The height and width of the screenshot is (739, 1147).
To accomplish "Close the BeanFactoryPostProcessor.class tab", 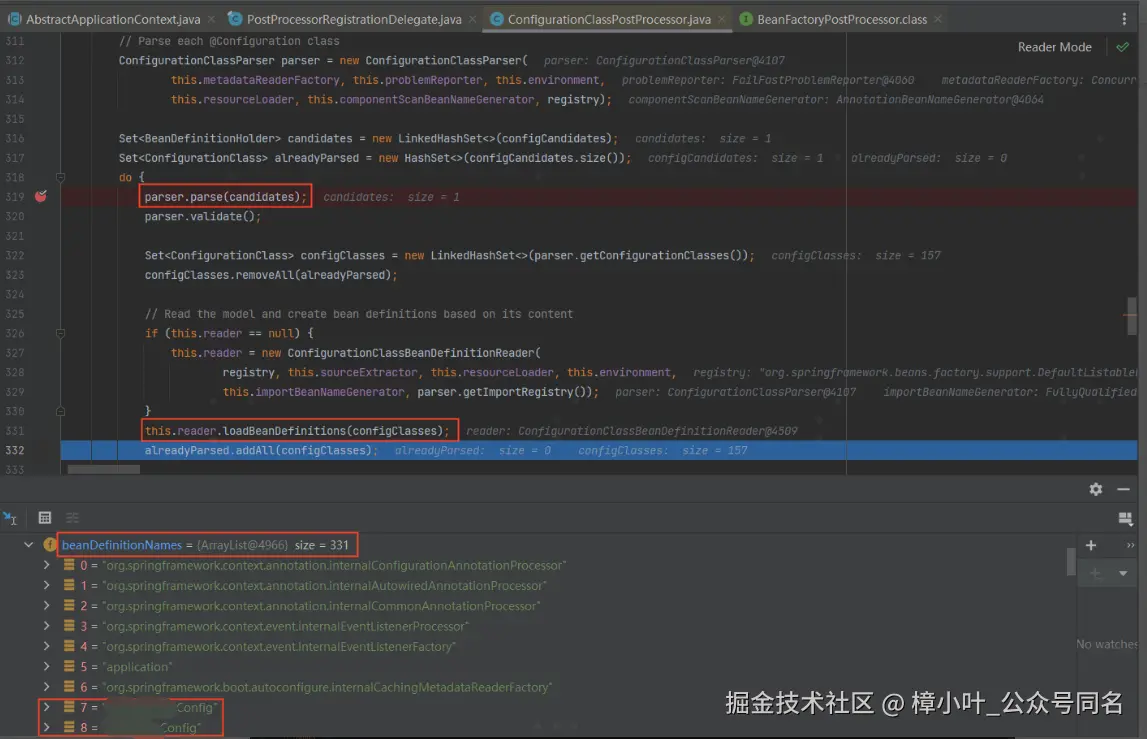I will [x=937, y=19].
